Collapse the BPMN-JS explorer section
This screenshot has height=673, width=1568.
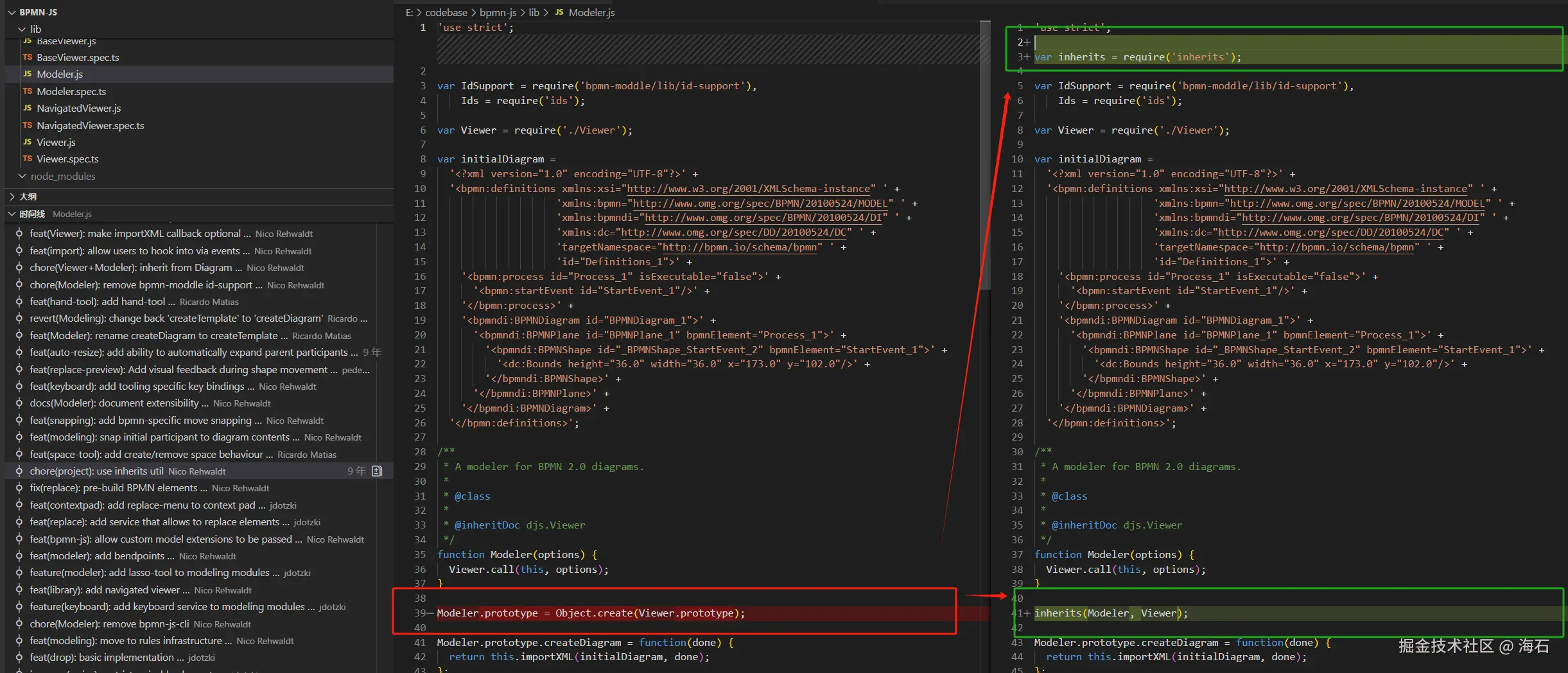coord(12,12)
